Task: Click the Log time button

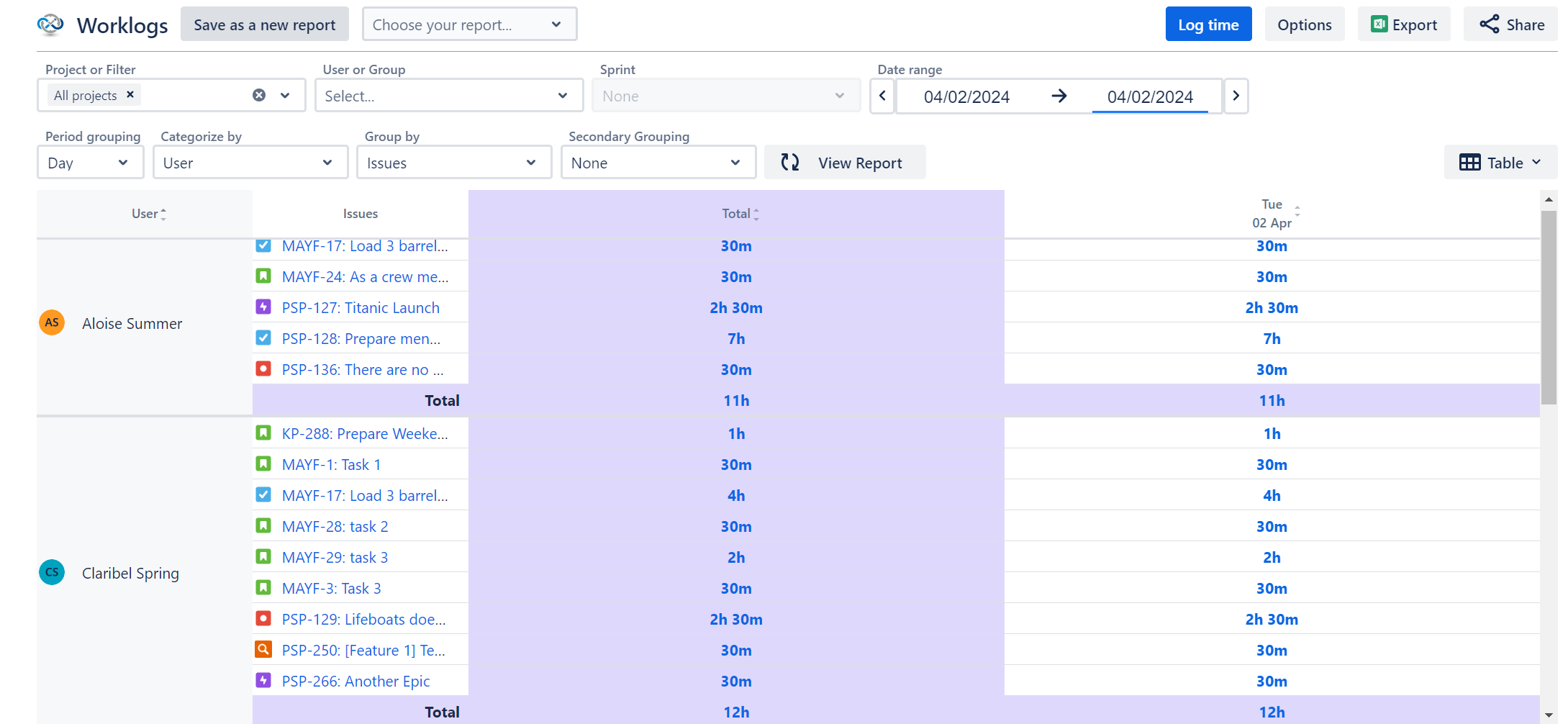Action: 1208,24
